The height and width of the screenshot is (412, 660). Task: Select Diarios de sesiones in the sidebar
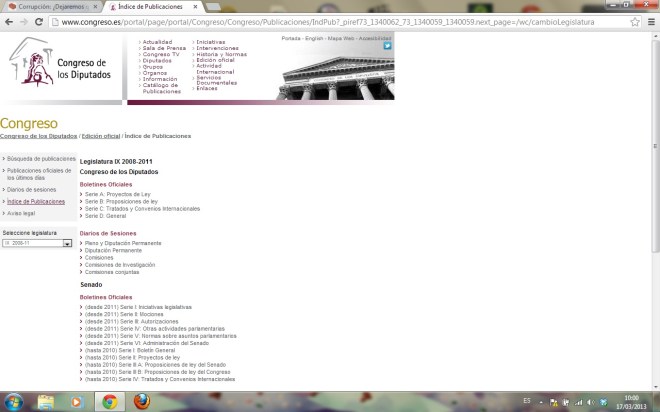coord(31,189)
